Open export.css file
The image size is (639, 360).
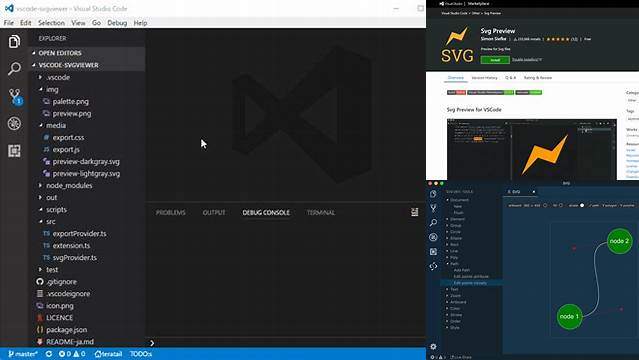[68, 137]
